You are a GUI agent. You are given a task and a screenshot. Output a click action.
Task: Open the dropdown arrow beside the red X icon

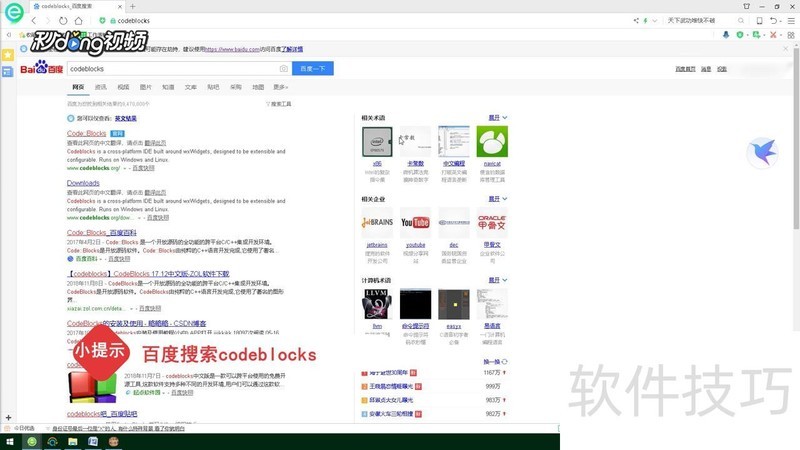tap(780, 35)
